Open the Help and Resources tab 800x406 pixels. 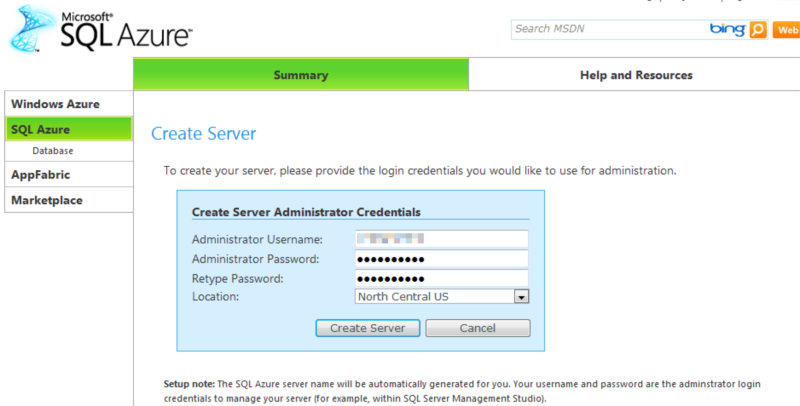click(x=635, y=75)
